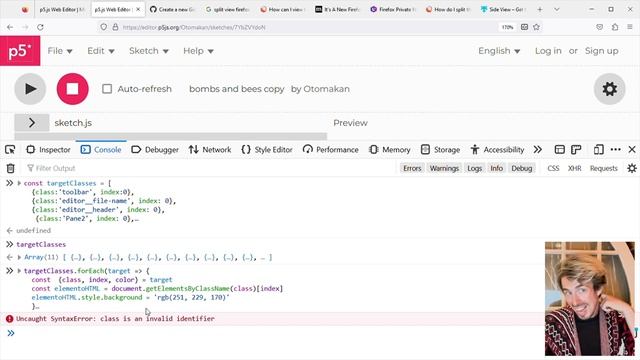Click the console input prompt line
Image resolution: width=640 pixels, height=360 pixels.
point(278,333)
